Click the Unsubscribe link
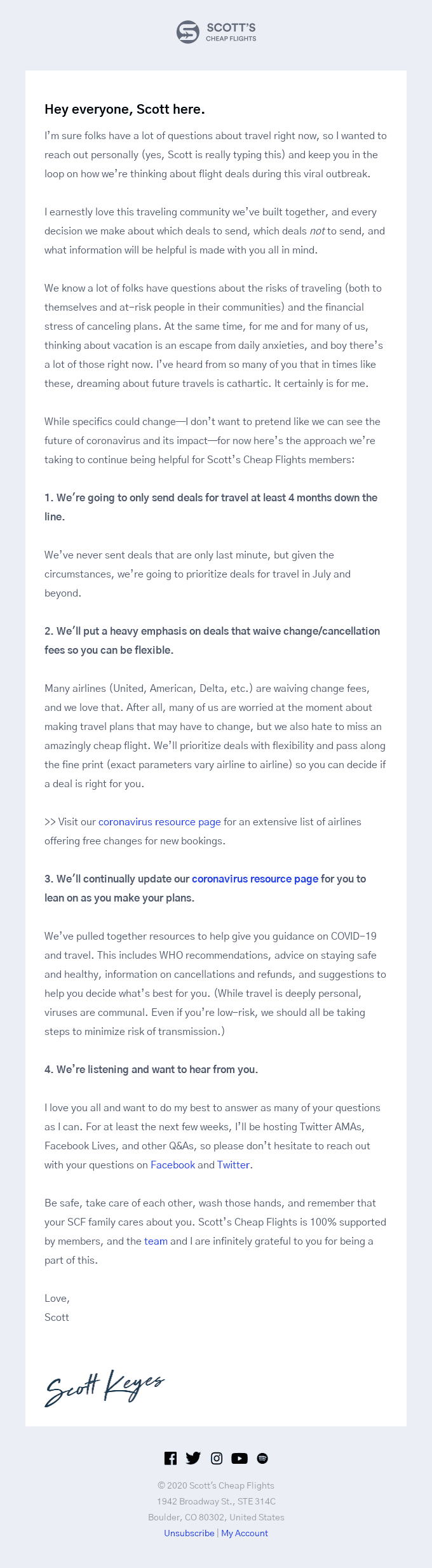 pos(189,1533)
